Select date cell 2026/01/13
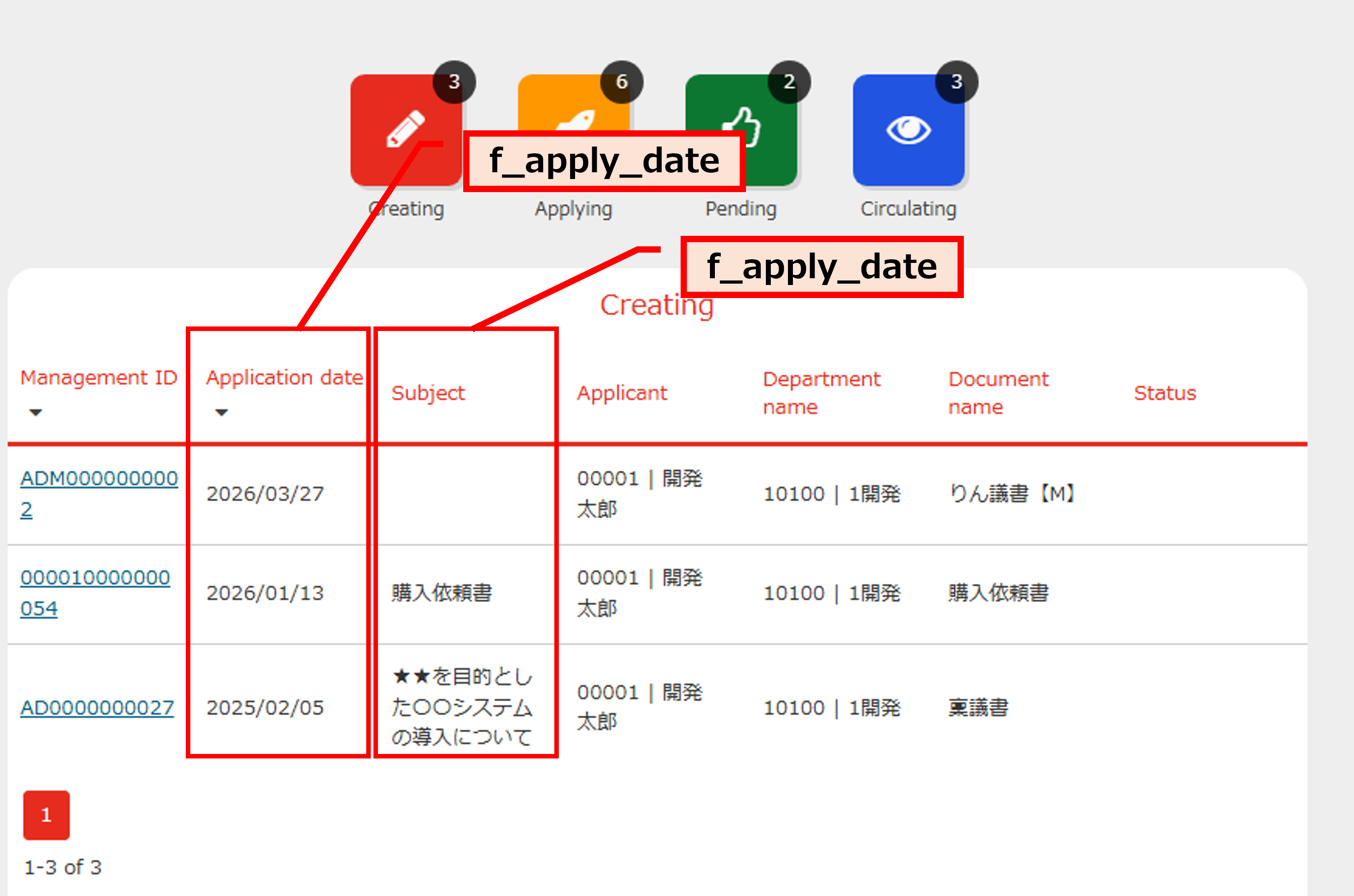This screenshot has width=1354, height=896. pos(265,593)
